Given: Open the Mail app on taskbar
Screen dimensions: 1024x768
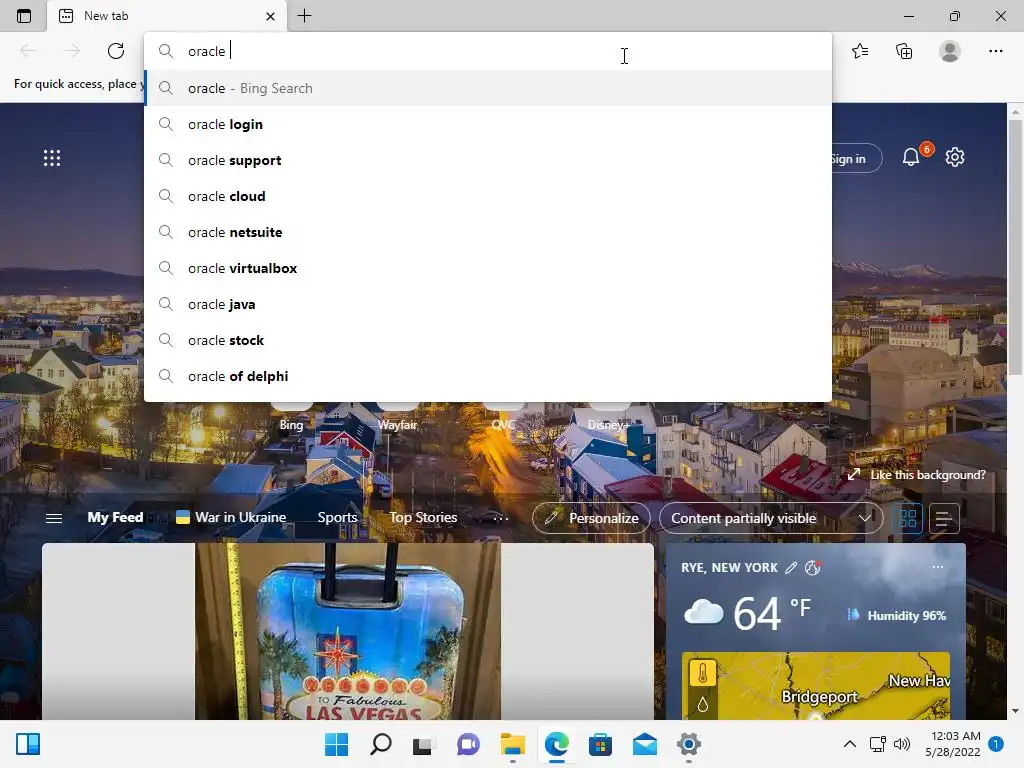Looking at the screenshot, I should tap(645, 744).
